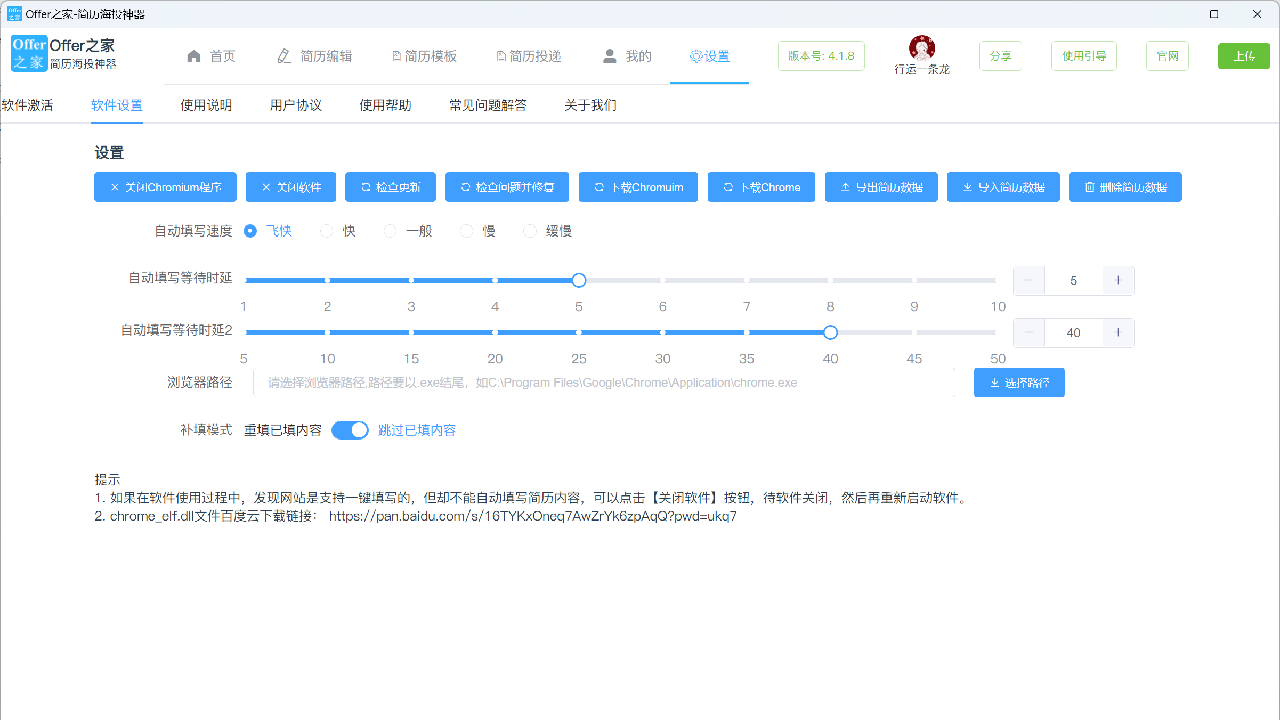This screenshot has height=720, width=1280.
Task: Click the green 上传 button
Action: pyautogui.click(x=1243, y=57)
